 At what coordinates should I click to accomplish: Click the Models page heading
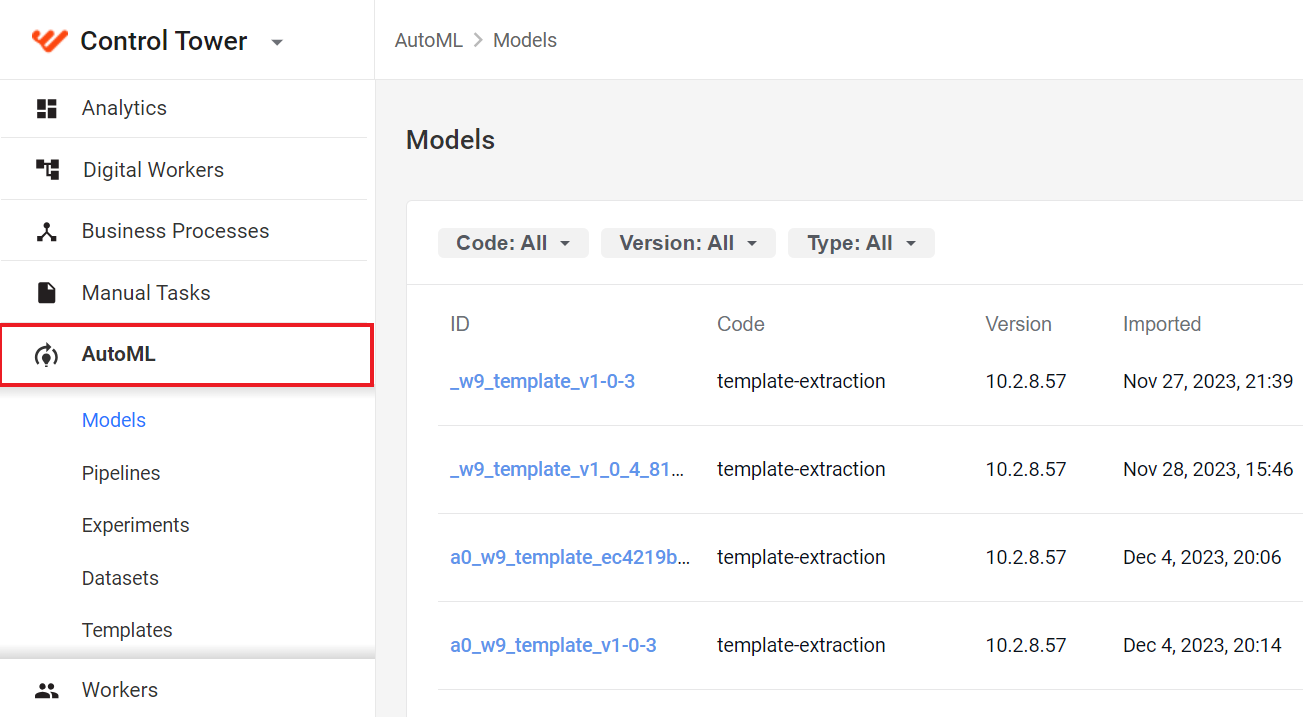point(450,139)
